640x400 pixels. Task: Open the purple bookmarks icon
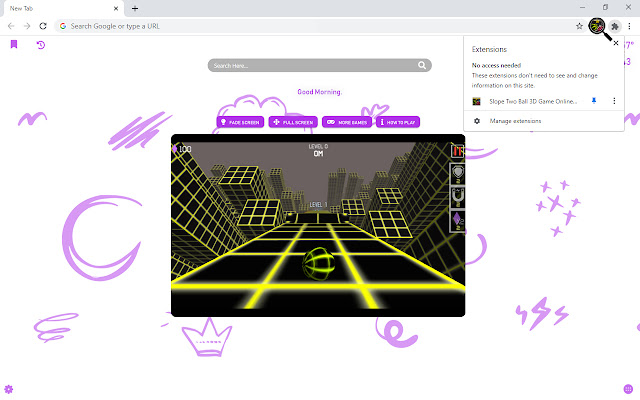click(x=14, y=45)
